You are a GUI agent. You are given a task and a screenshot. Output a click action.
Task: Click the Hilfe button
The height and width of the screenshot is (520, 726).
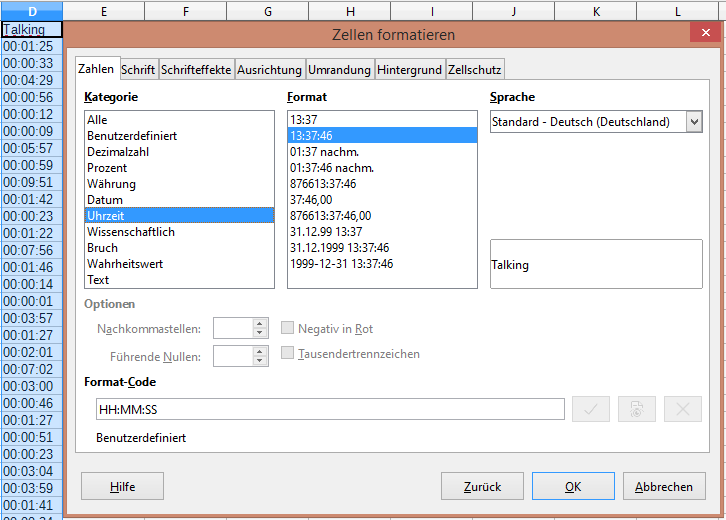[122, 487]
